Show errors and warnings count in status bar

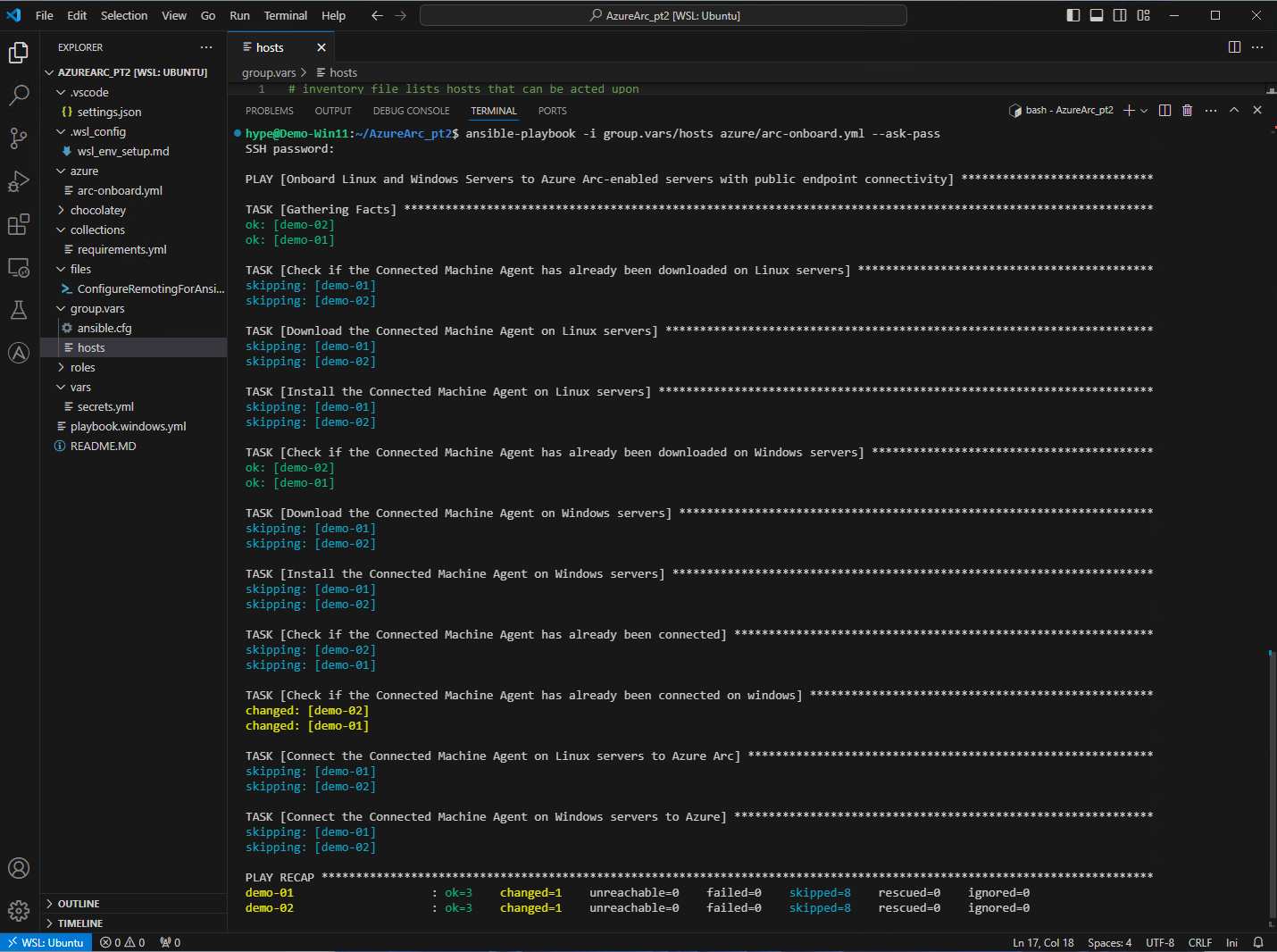[x=122, y=942]
